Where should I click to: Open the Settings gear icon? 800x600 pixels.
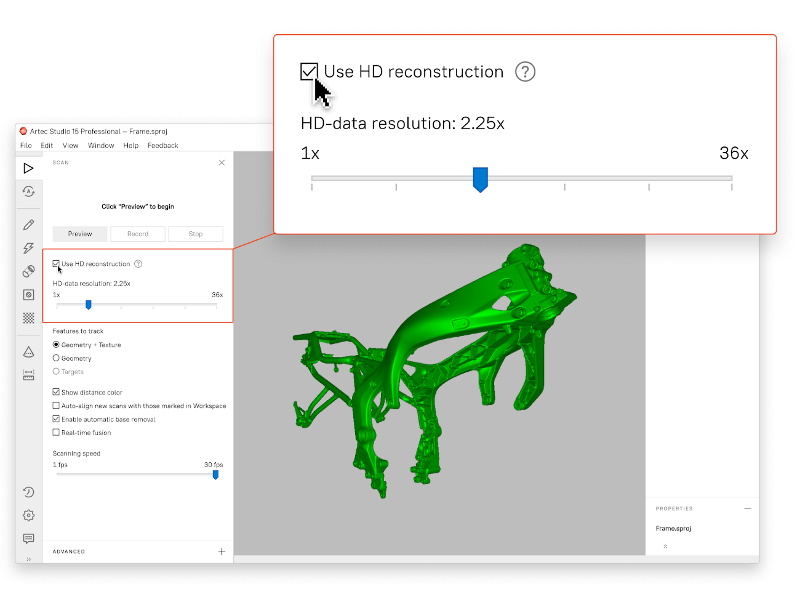tap(28, 516)
